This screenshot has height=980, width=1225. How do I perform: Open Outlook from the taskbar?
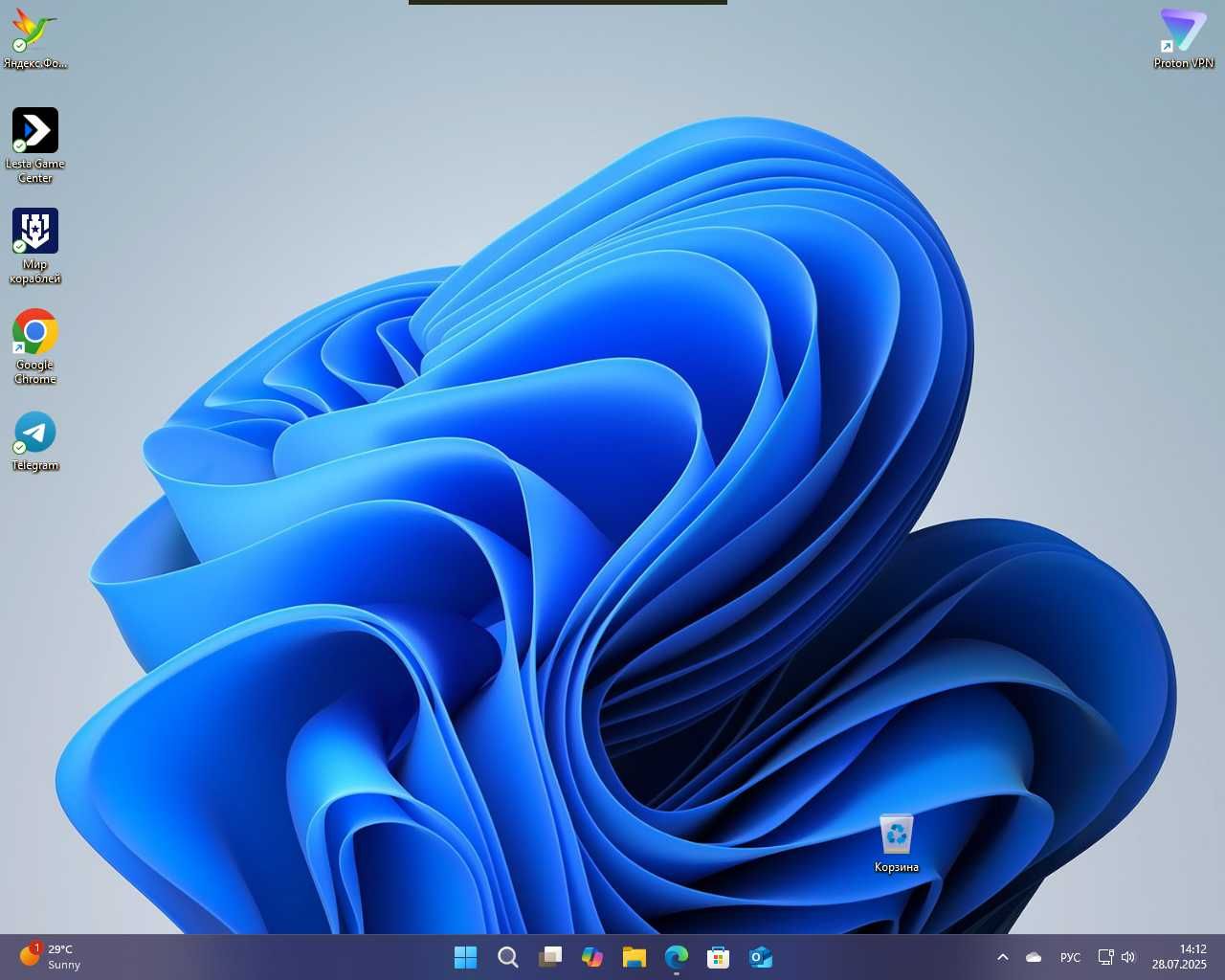pyautogui.click(x=761, y=957)
